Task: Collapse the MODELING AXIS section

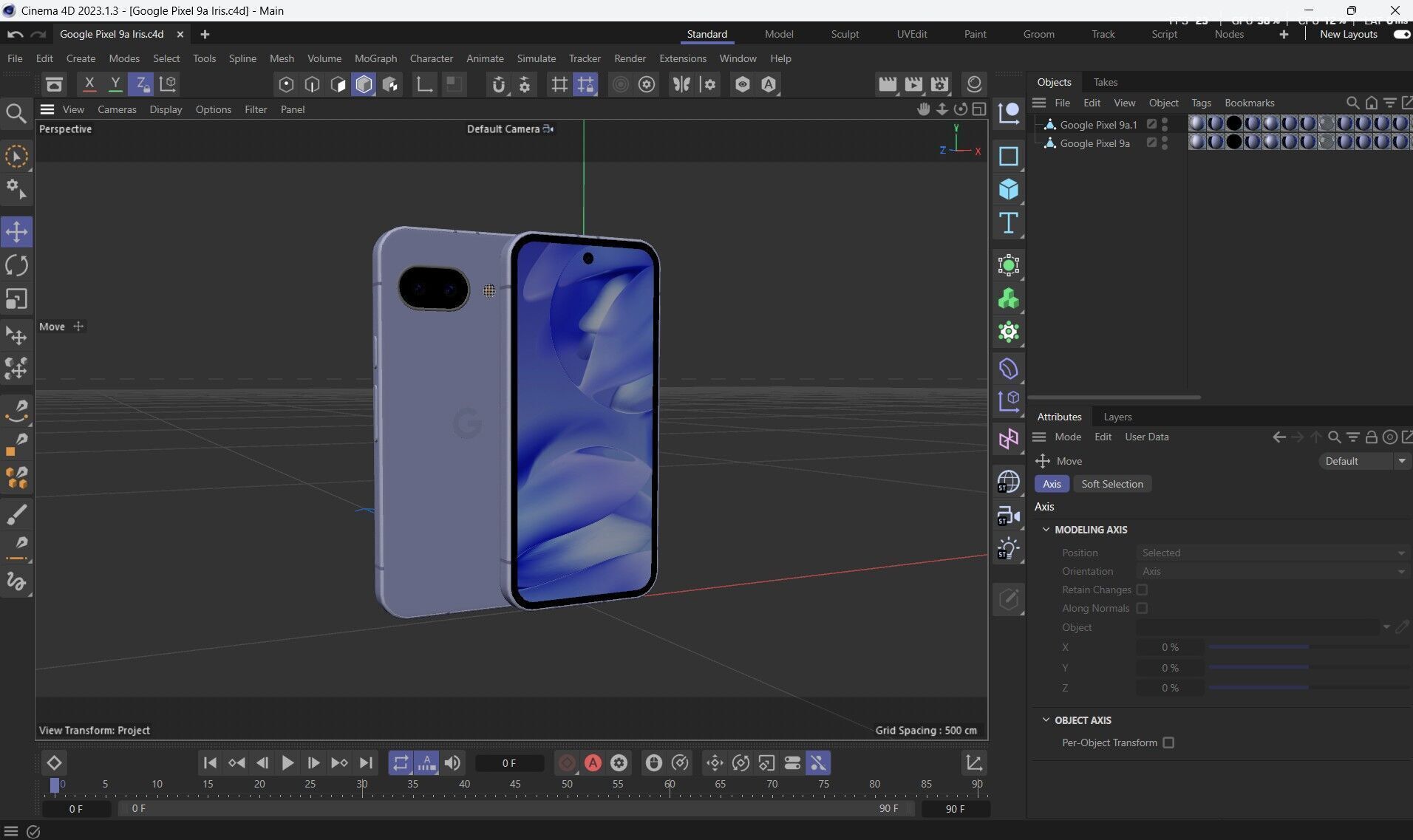Action: (1046, 530)
